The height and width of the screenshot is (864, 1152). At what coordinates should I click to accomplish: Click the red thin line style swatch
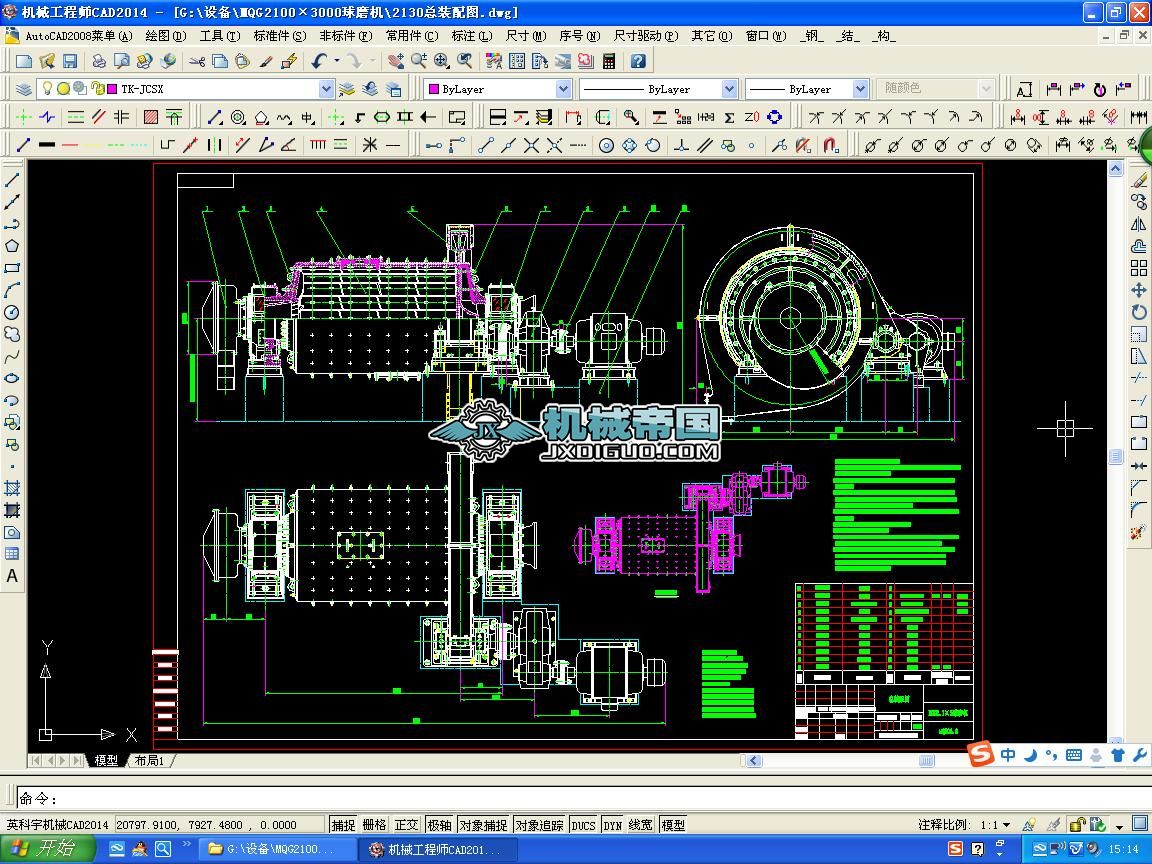(70, 145)
